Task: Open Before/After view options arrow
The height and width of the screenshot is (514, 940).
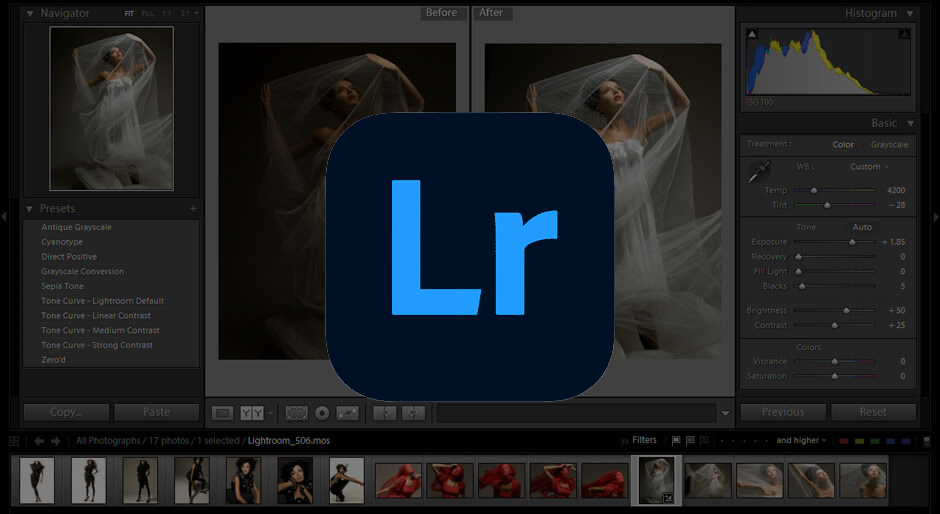Action: (x=271, y=413)
